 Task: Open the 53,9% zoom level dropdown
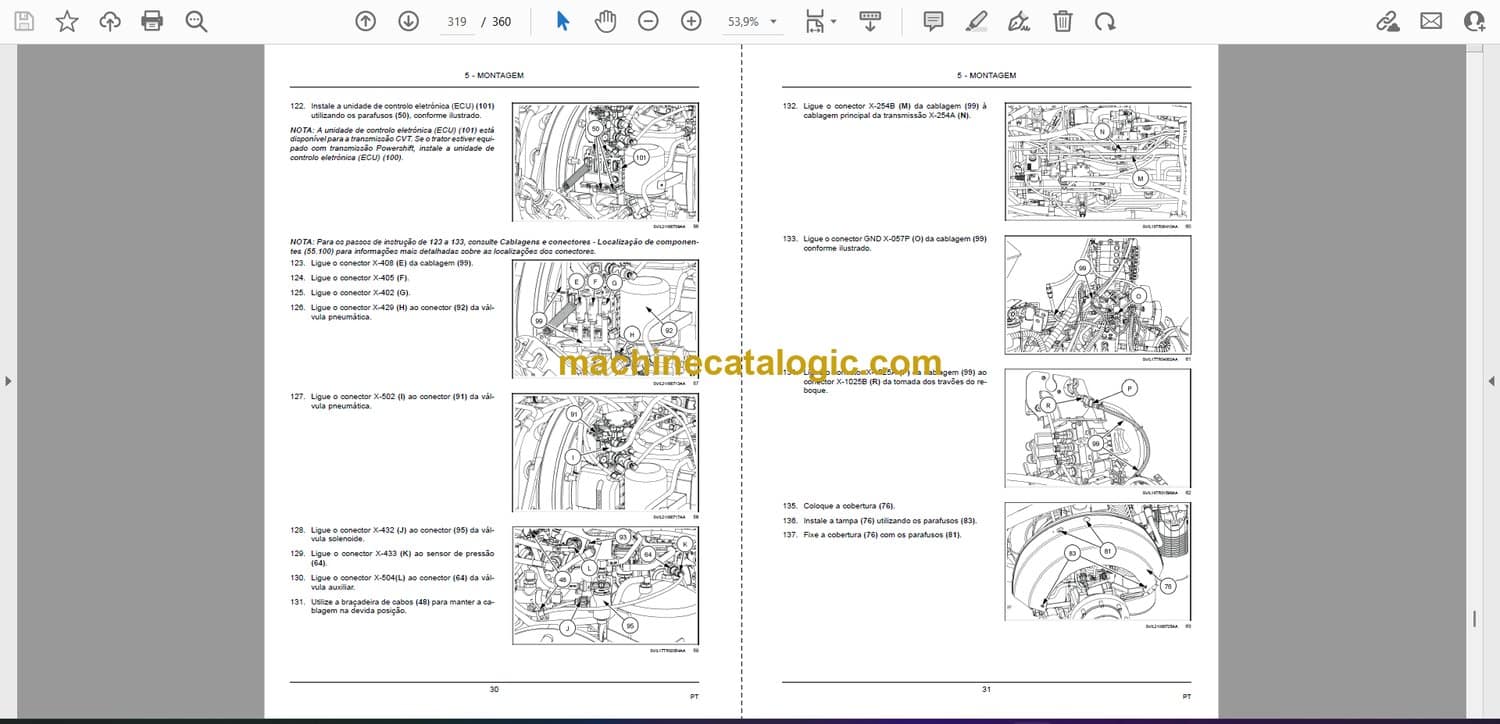(753, 21)
